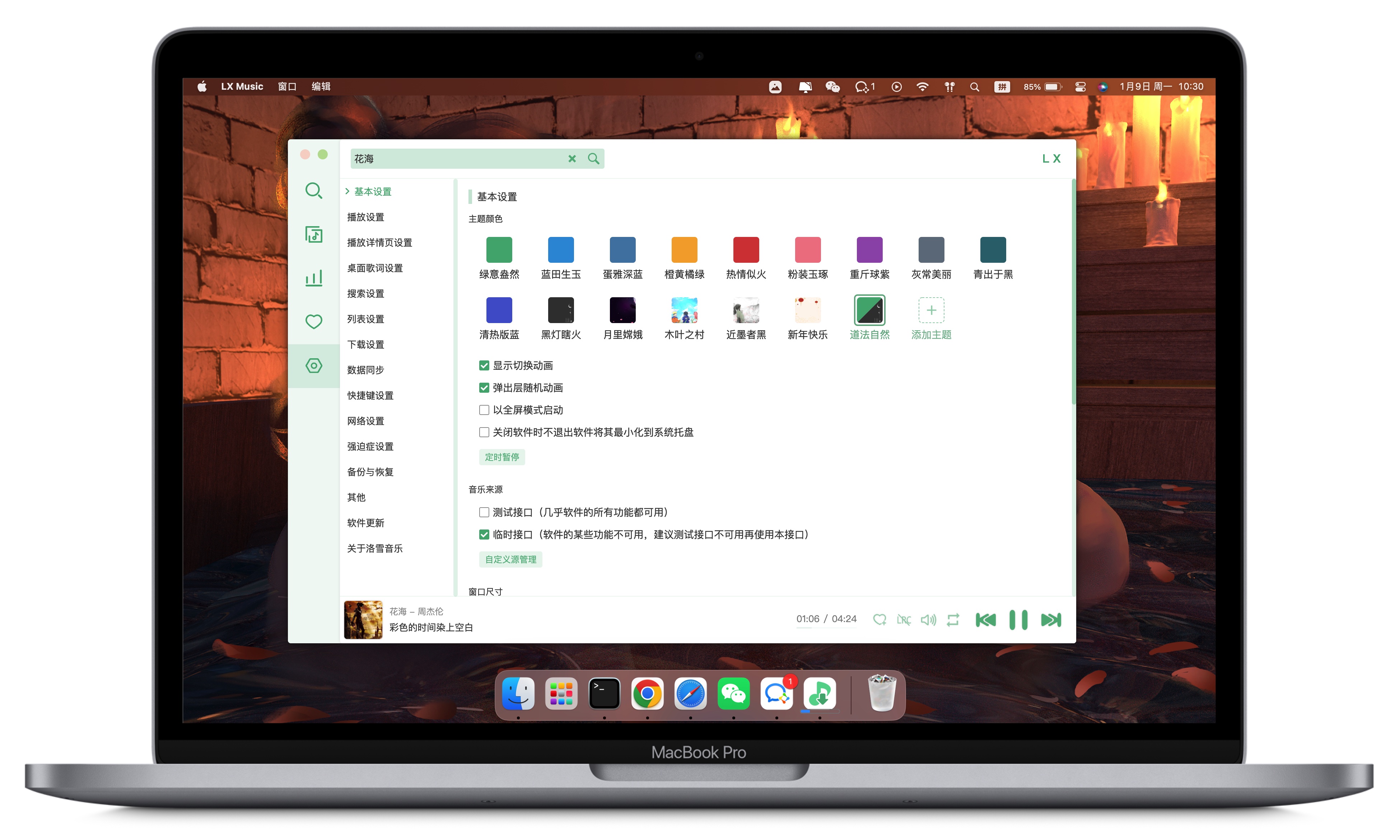Open the 花海 album cover in player
Viewport: 1400px width, 840px height.
pyautogui.click(x=363, y=620)
